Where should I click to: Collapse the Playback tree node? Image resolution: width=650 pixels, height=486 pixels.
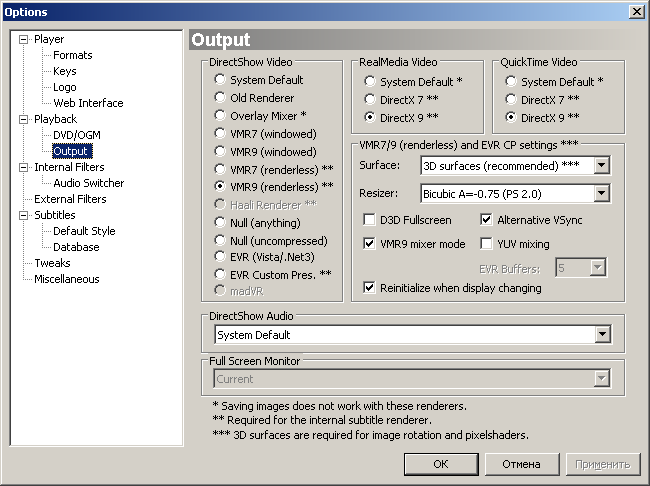[x=25, y=120]
